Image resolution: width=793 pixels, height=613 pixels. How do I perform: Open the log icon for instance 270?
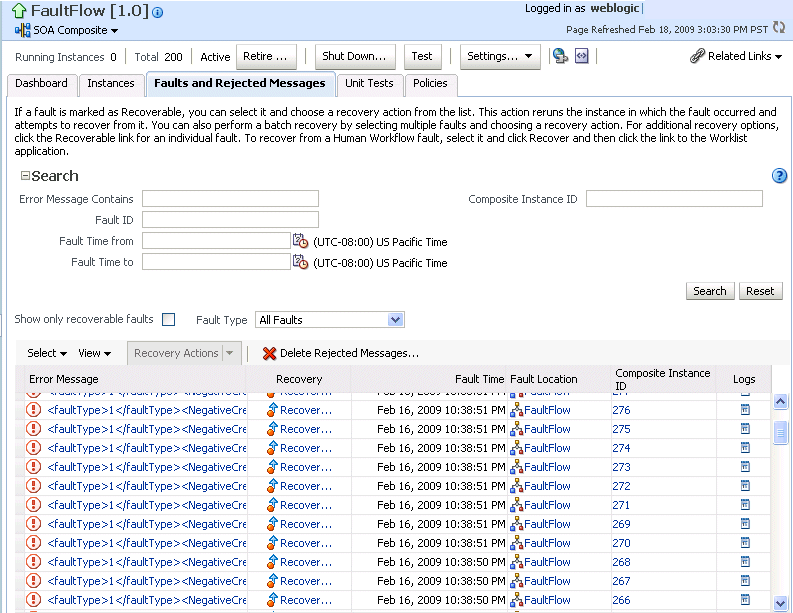point(745,543)
